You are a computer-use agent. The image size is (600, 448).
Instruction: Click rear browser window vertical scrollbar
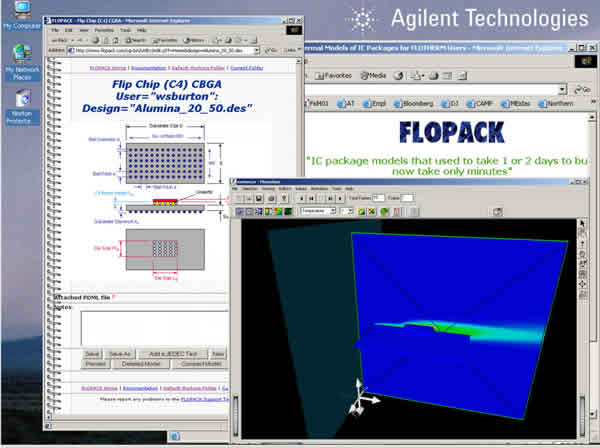pyautogui.click(x=592, y=264)
